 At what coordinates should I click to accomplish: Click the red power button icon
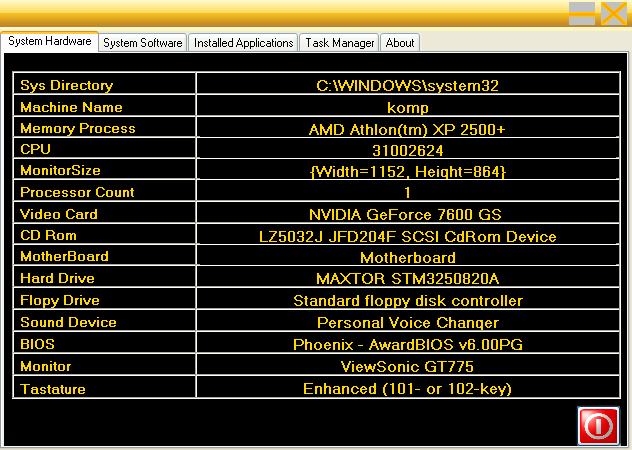coord(598,425)
